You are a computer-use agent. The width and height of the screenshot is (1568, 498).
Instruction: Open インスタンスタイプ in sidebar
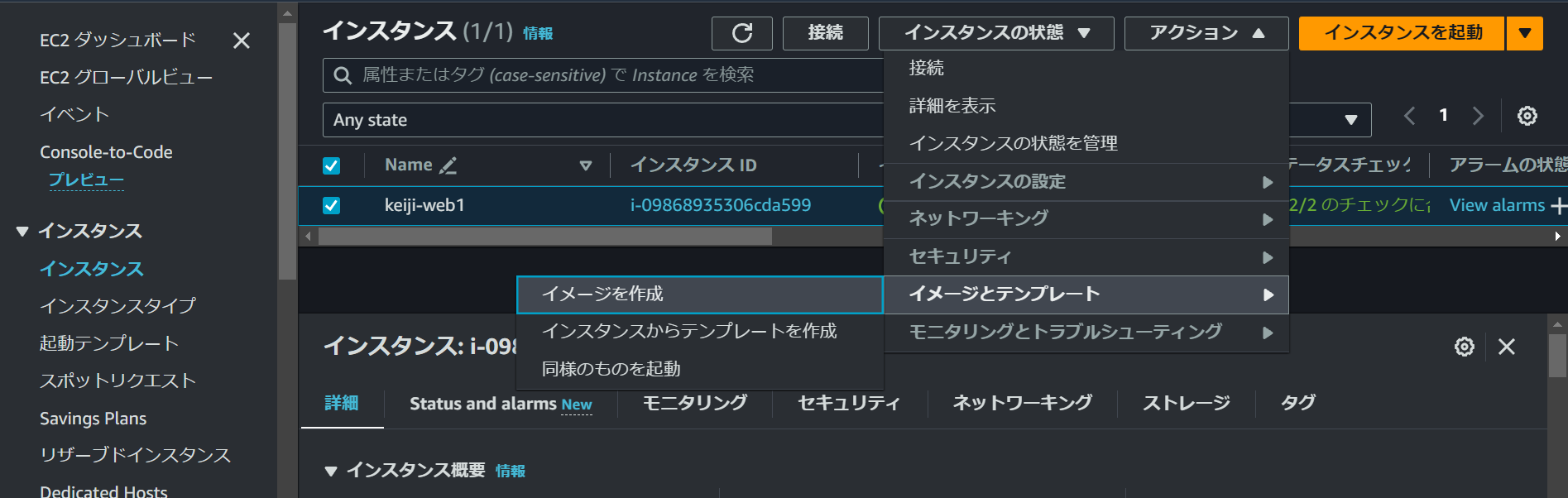(x=117, y=306)
